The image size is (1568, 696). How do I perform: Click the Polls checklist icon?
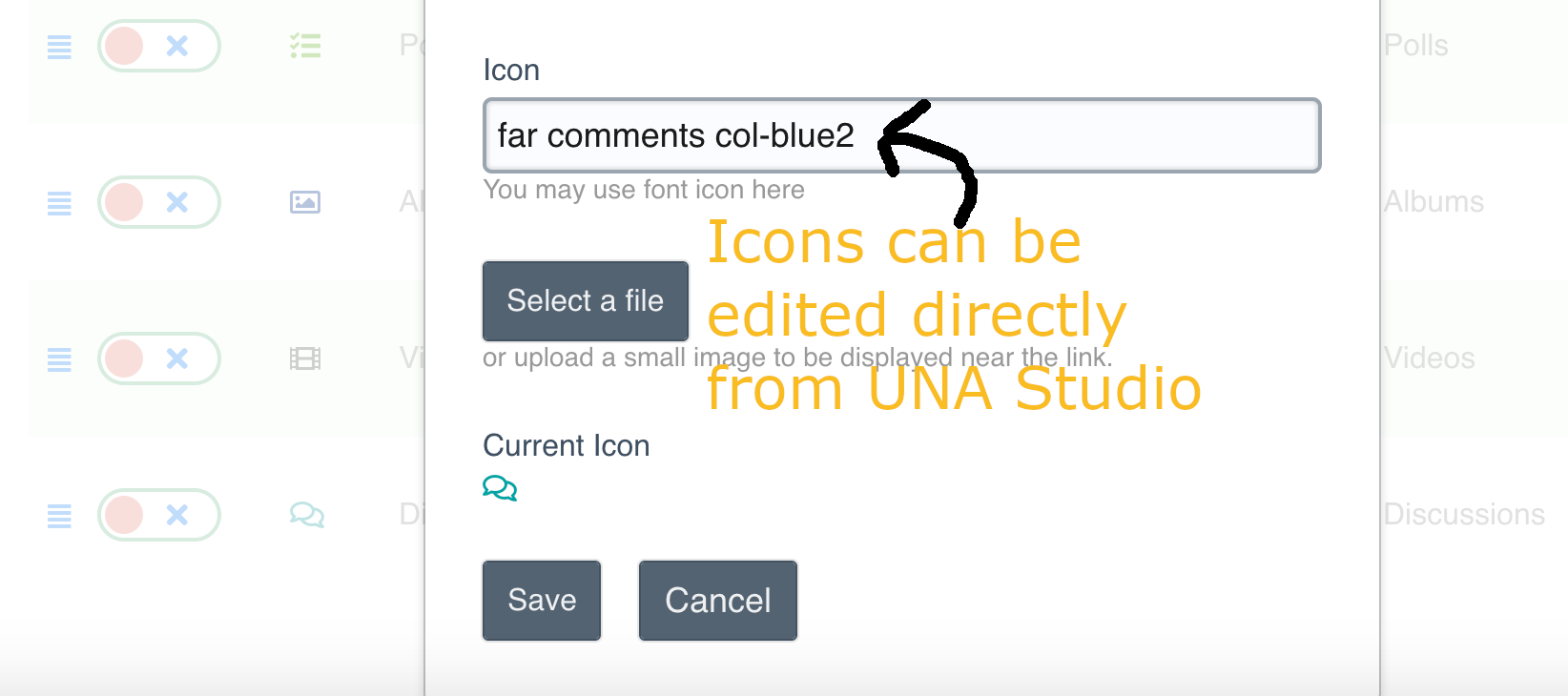[305, 46]
